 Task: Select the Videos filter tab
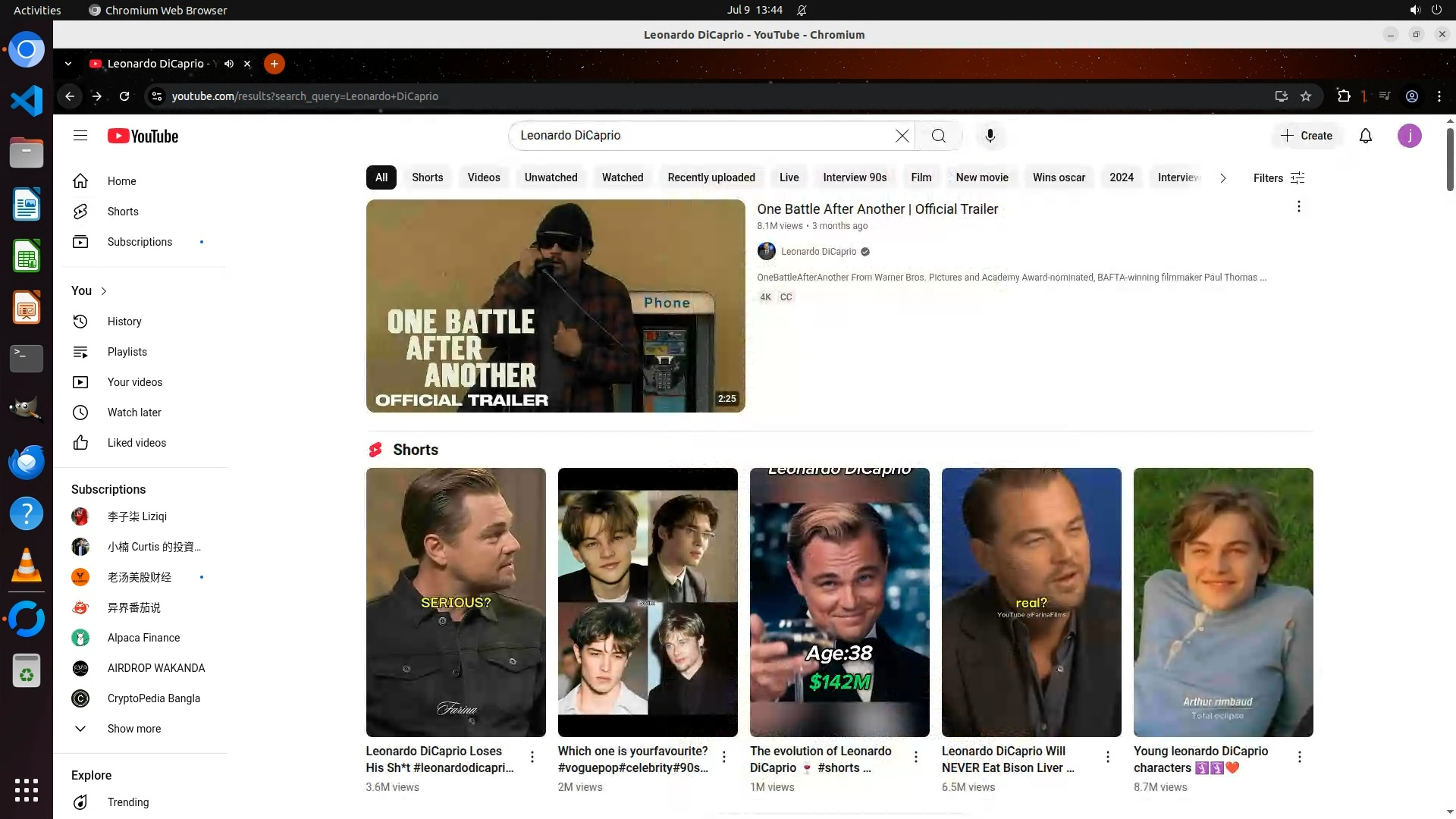click(x=483, y=177)
